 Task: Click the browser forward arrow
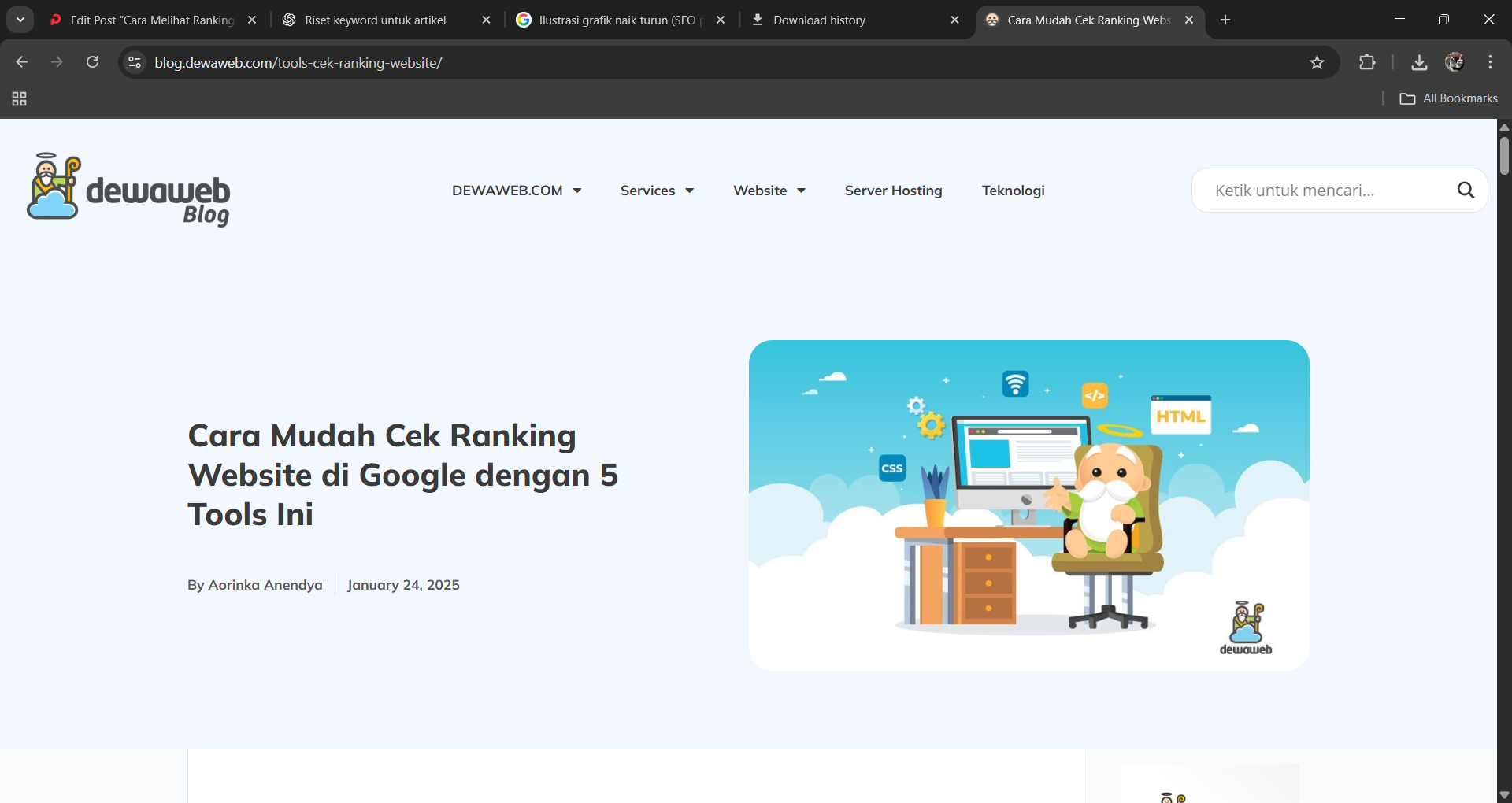(x=57, y=62)
